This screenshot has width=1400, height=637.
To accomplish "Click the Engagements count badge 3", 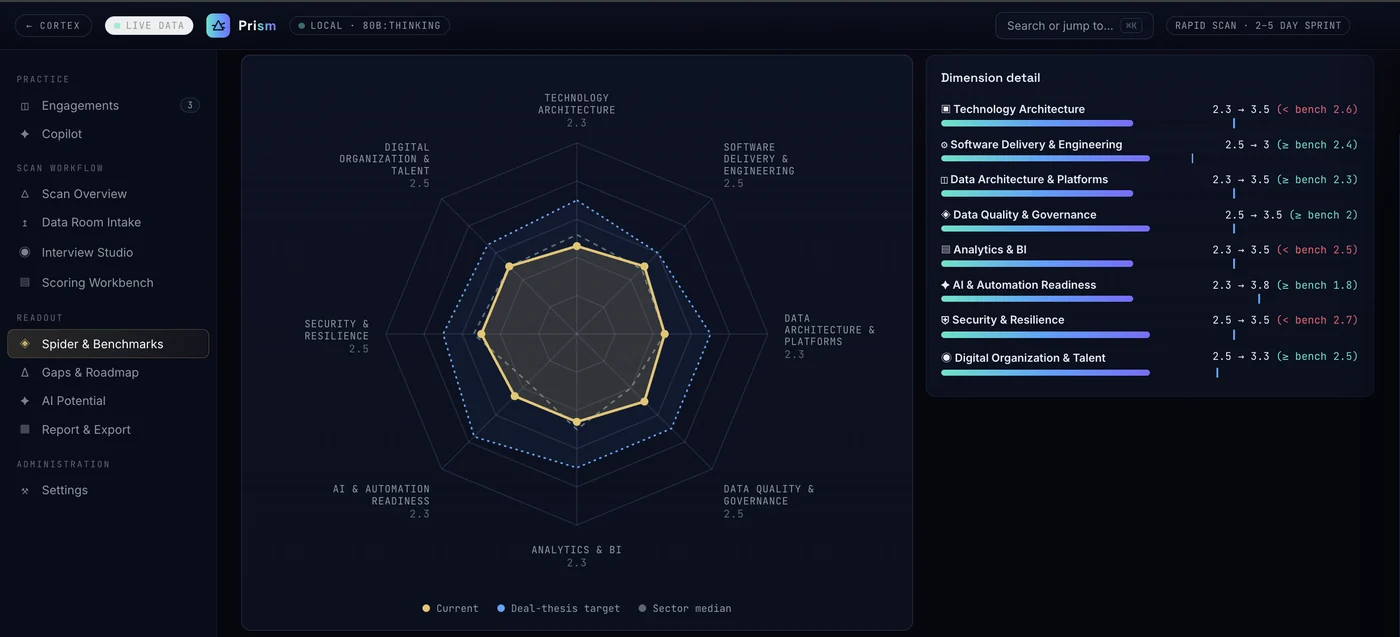I will click(190, 105).
